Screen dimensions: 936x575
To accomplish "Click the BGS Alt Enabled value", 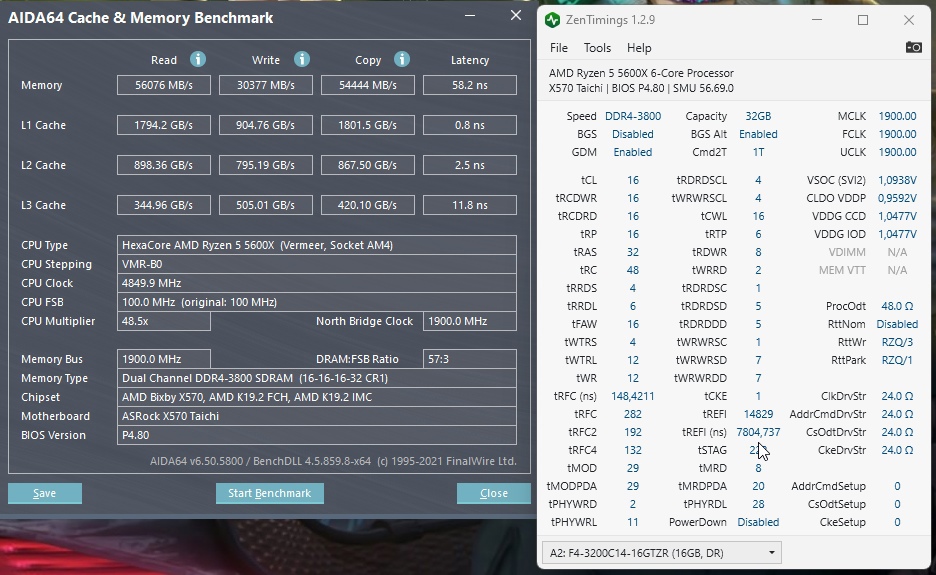I will (758, 134).
